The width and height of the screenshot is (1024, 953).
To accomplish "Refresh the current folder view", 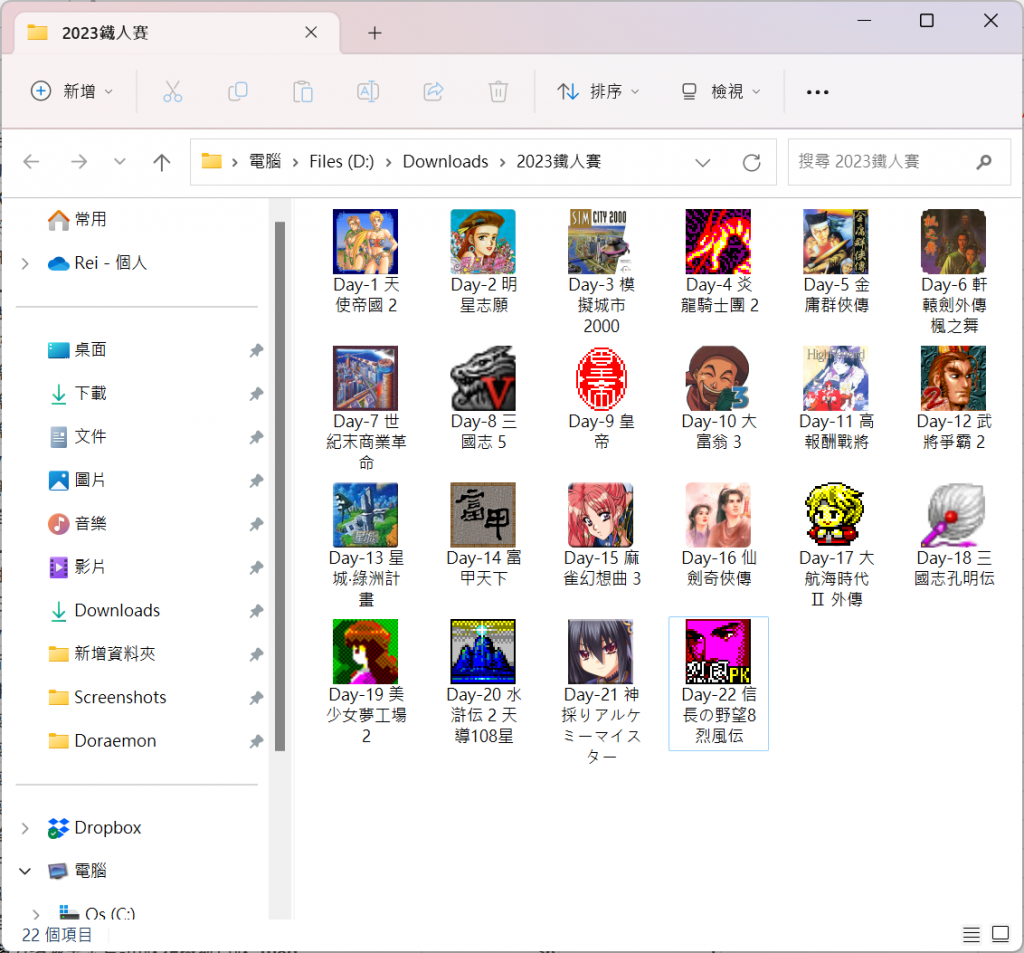I will (x=752, y=162).
